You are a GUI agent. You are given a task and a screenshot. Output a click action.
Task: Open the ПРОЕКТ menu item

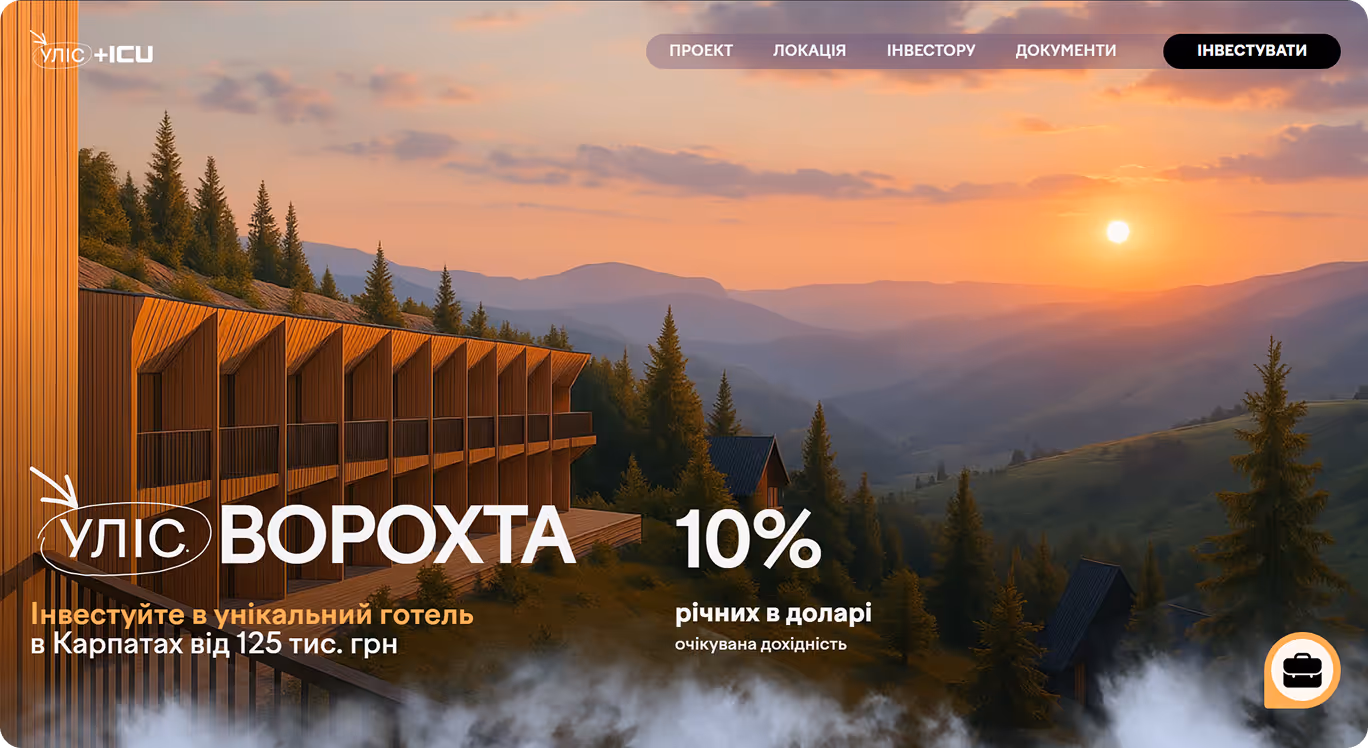[x=701, y=51]
